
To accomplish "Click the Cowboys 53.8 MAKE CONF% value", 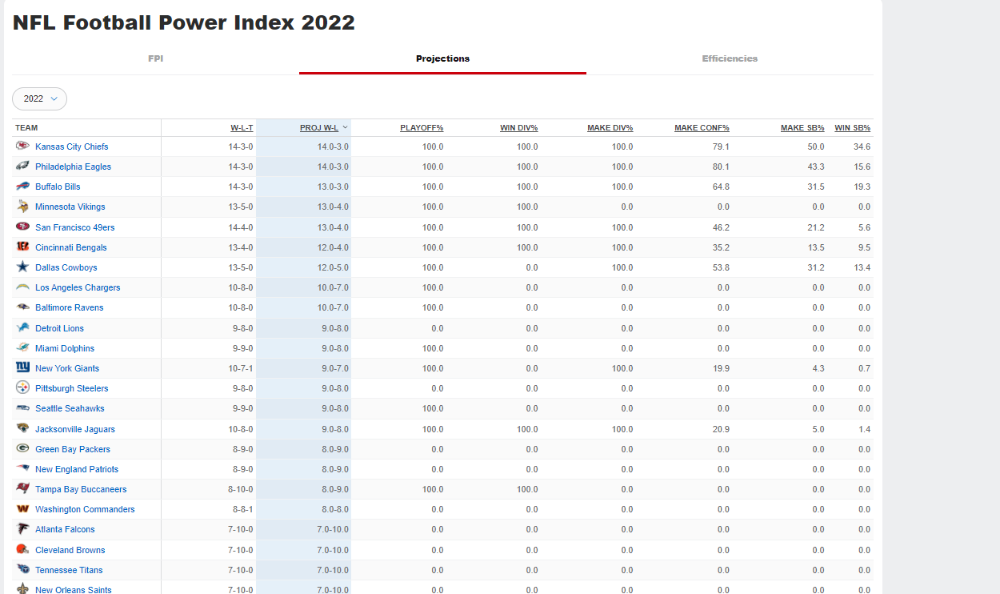I will [x=721, y=267].
